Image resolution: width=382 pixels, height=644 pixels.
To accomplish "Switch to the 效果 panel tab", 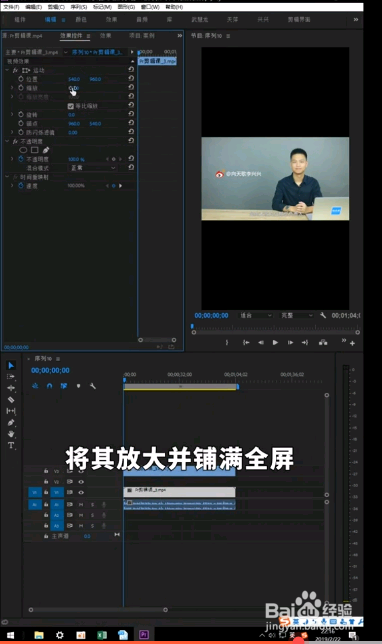I will (106, 36).
